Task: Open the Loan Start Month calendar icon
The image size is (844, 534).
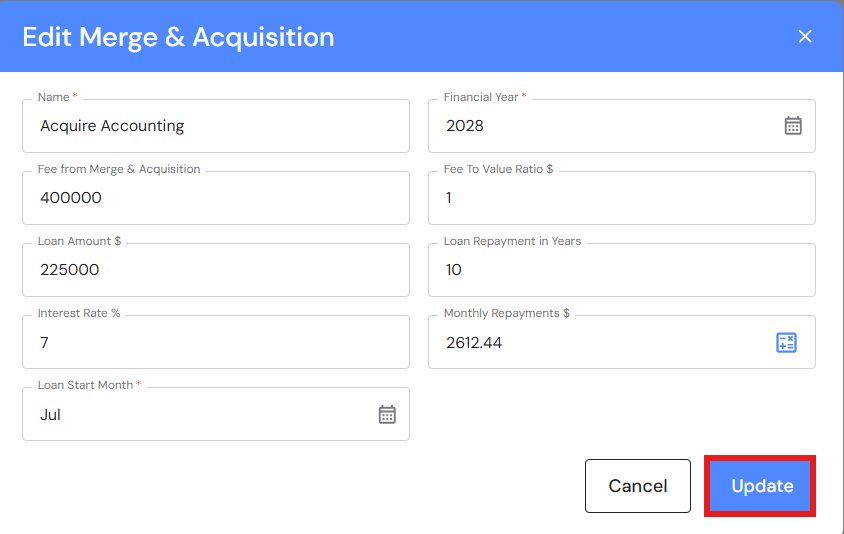Action: 387,414
